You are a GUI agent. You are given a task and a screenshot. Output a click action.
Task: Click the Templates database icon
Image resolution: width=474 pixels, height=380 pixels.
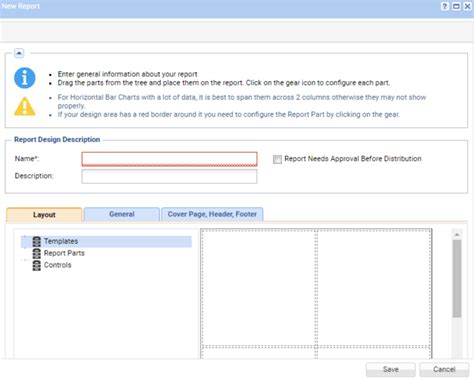coord(37,241)
